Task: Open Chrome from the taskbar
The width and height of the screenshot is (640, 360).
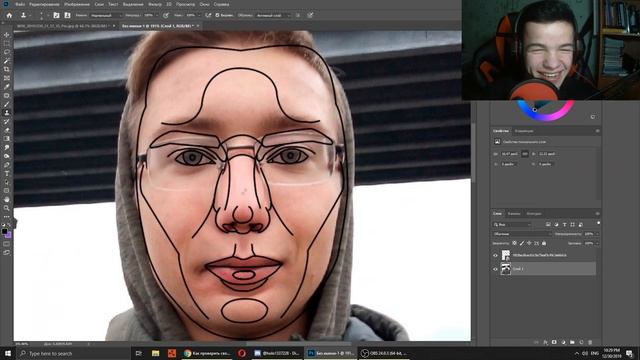Action: pos(207,353)
